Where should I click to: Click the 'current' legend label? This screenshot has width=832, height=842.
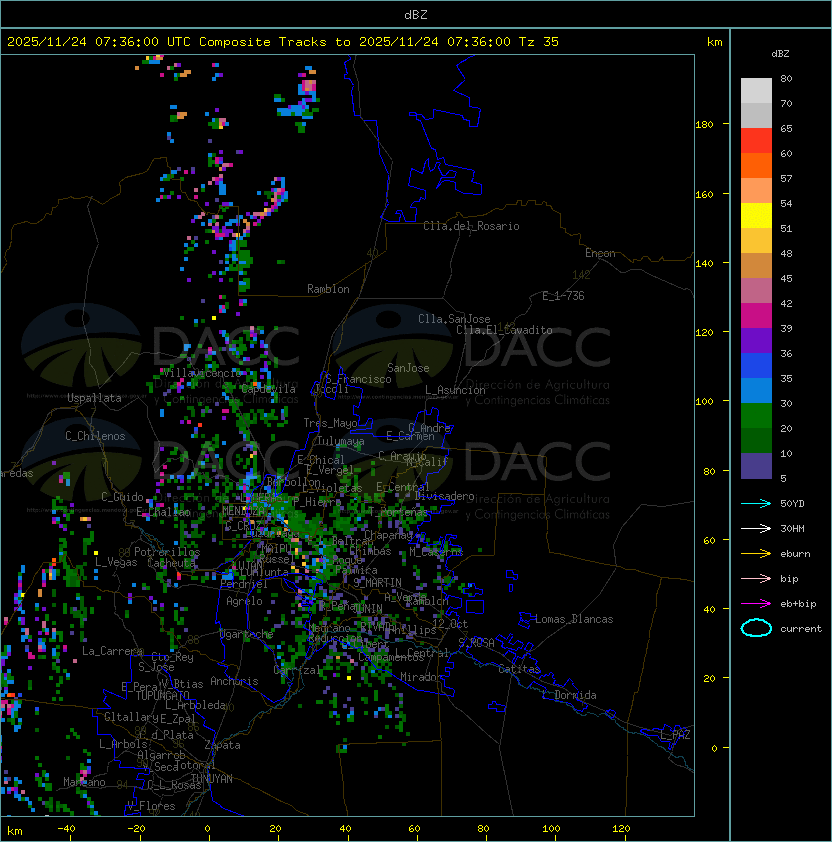pos(801,629)
